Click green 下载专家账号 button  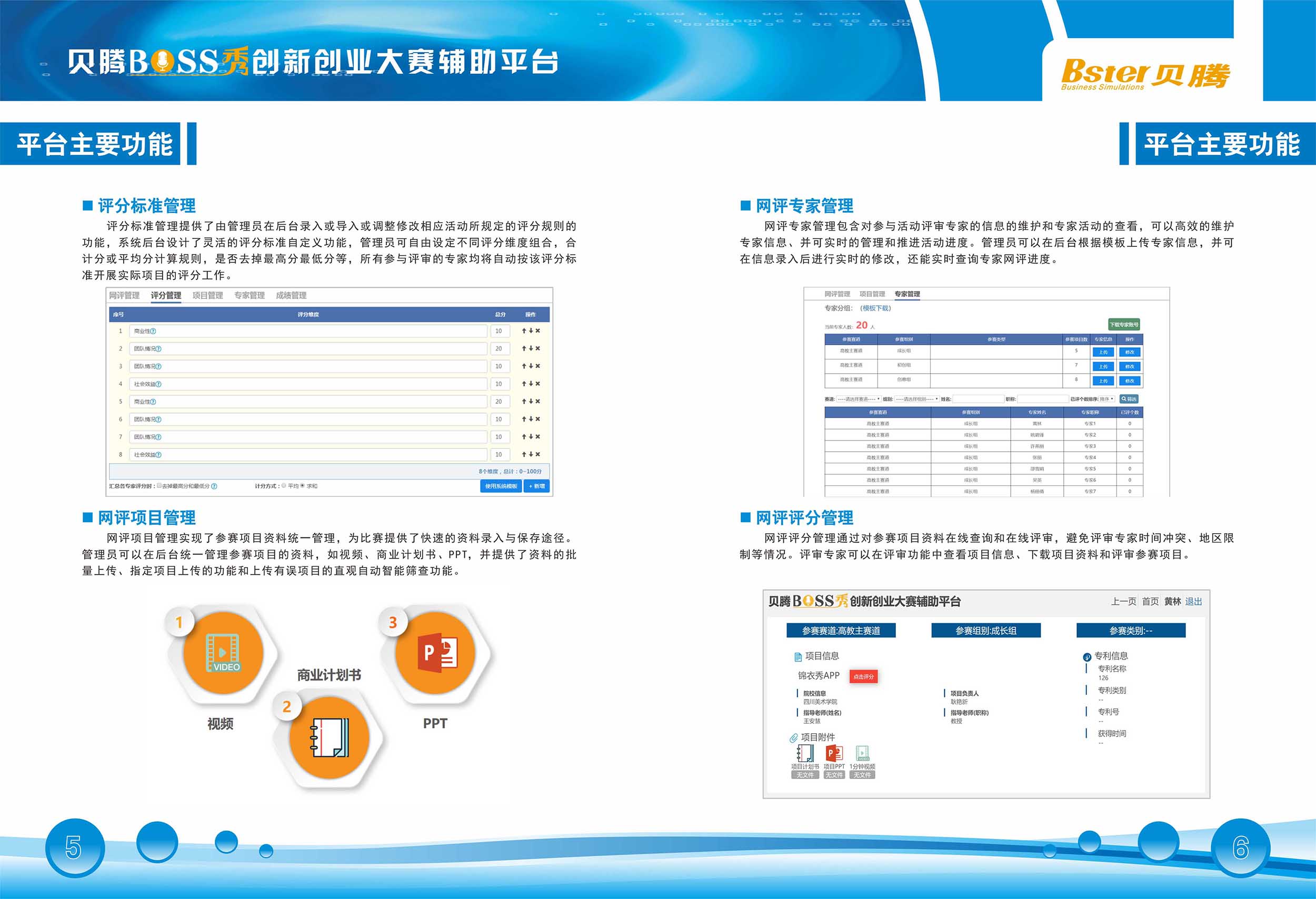pyautogui.click(x=1124, y=325)
